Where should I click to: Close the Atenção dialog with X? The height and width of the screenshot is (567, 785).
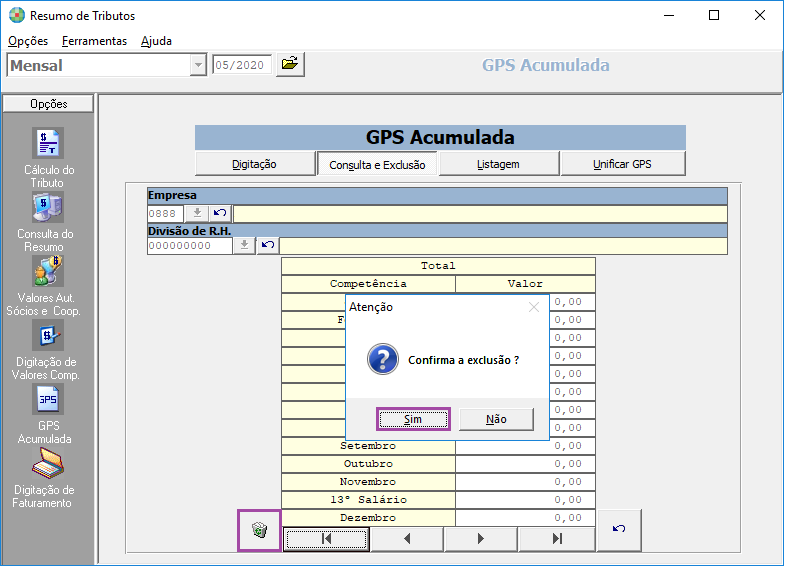[534, 307]
